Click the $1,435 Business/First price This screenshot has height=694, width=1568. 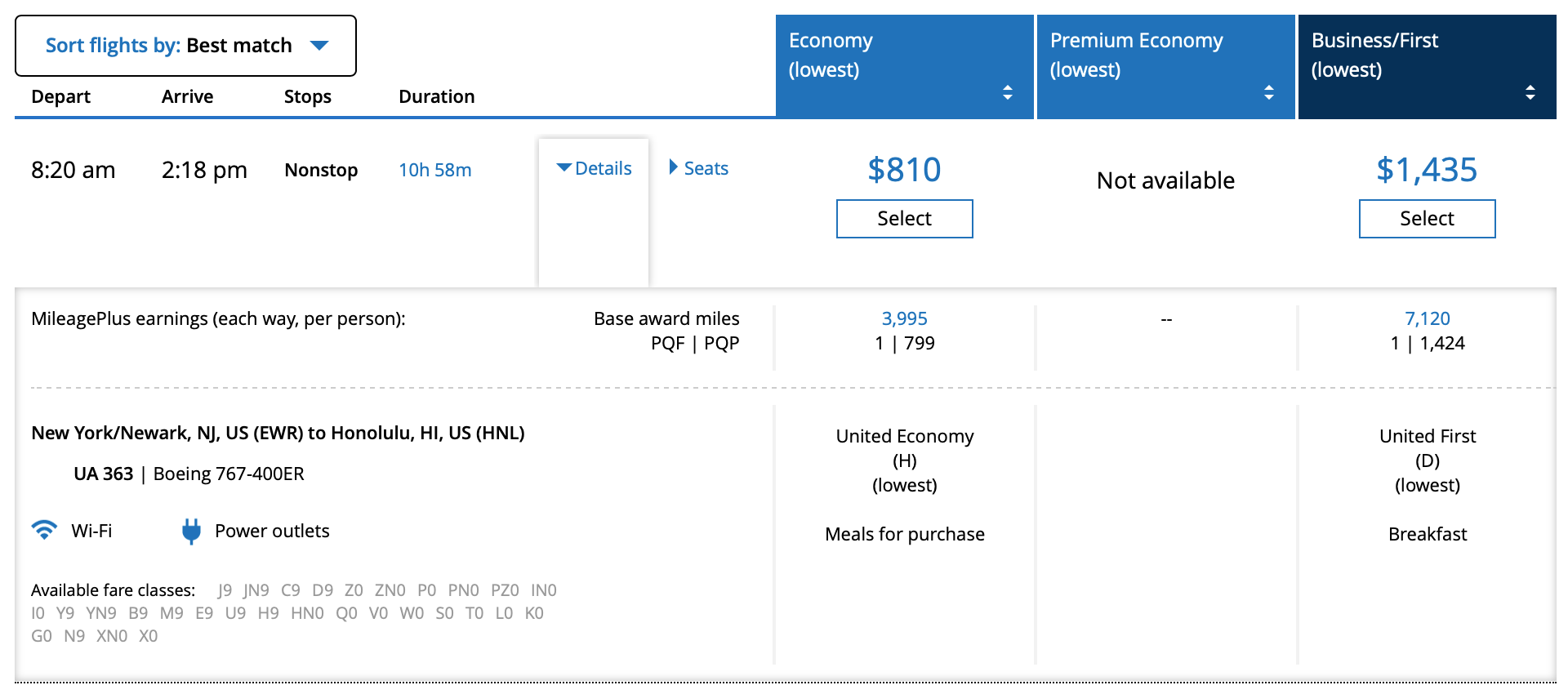click(x=1427, y=170)
